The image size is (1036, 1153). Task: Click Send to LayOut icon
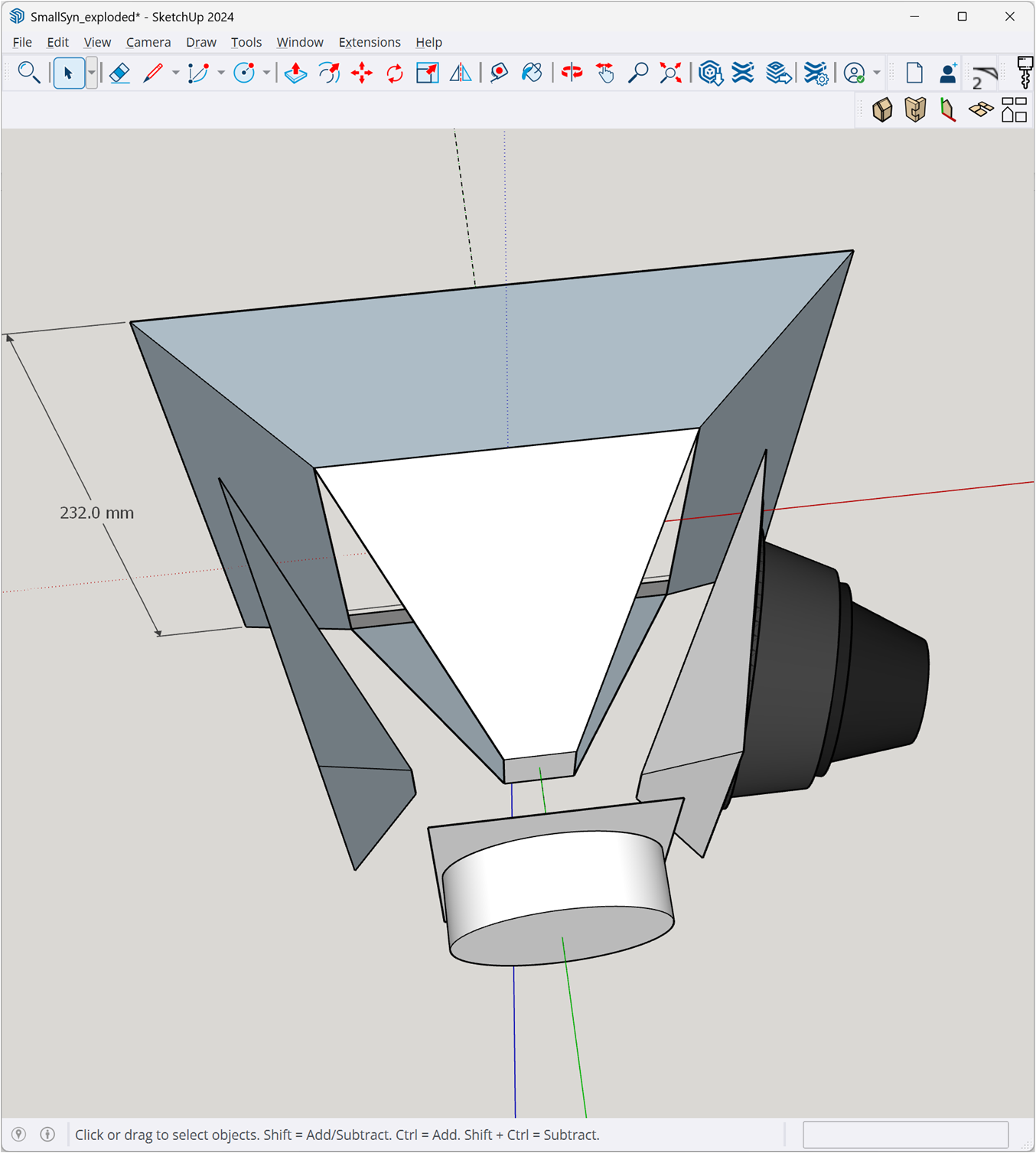[x=778, y=73]
